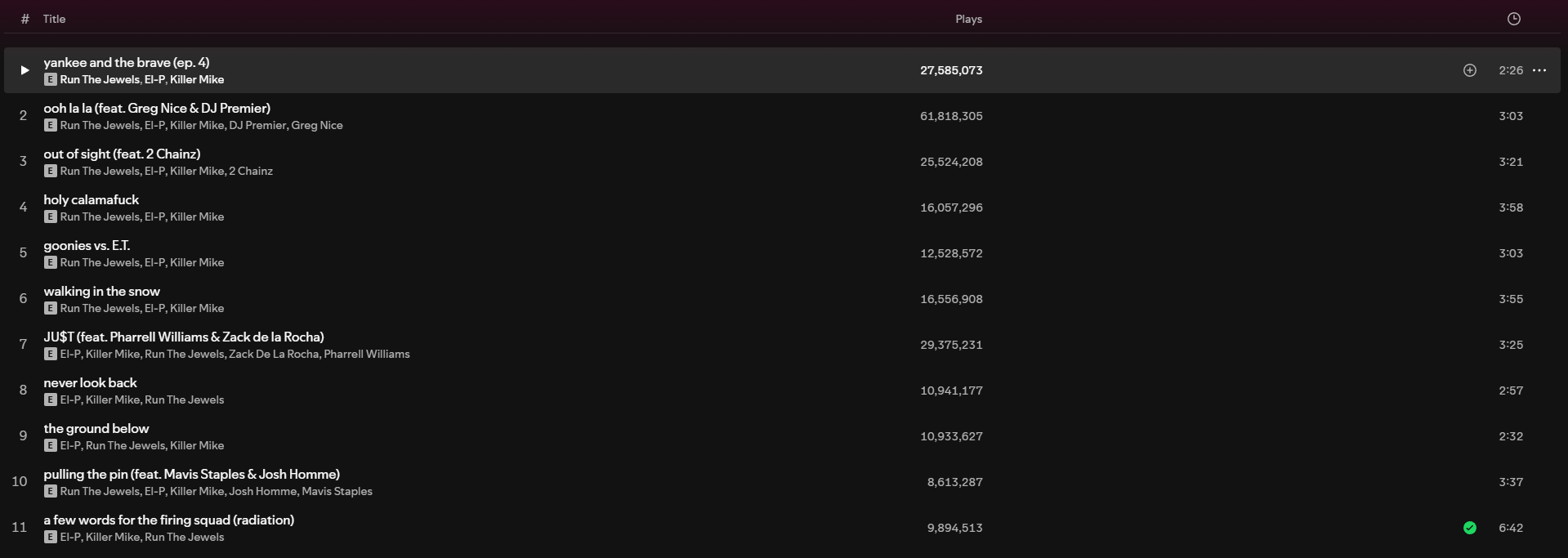Select goonies vs. E.T. track title
This screenshot has height=558, width=1568.
pyautogui.click(x=87, y=245)
